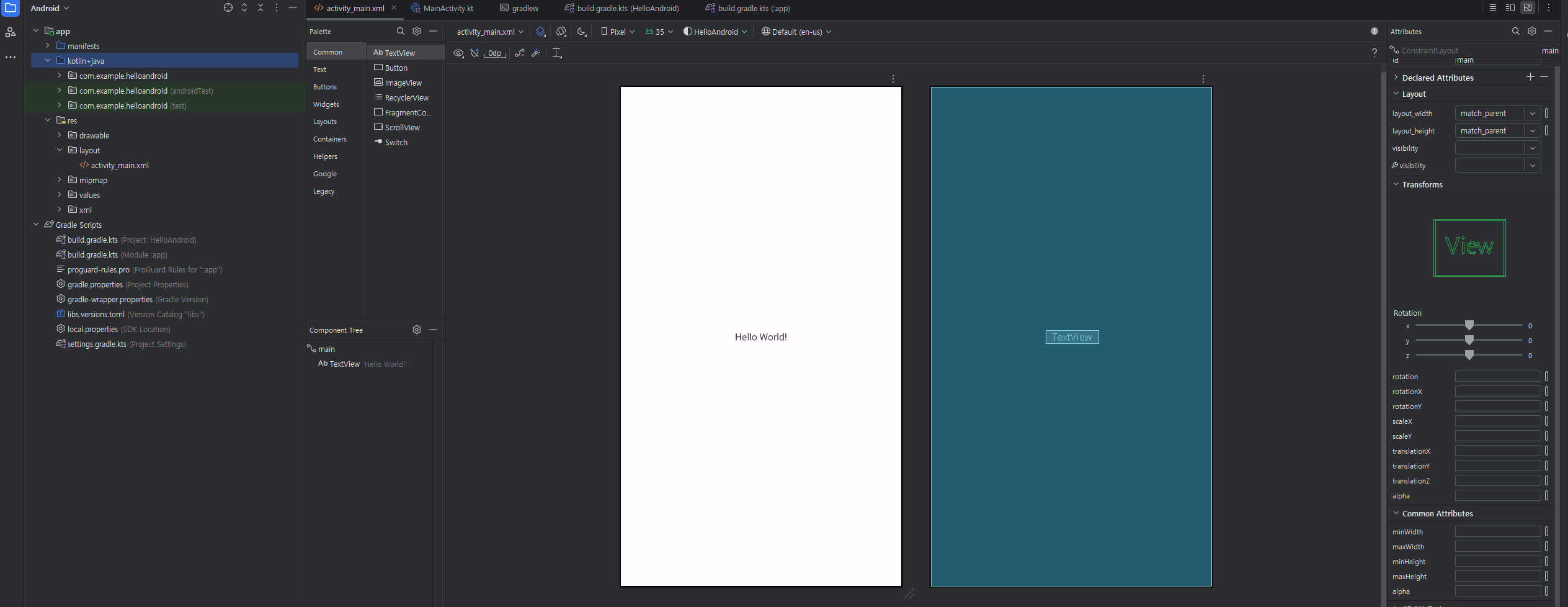Collapse the Transforms section
The image size is (1568, 607).
click(x=1396, y=184)
